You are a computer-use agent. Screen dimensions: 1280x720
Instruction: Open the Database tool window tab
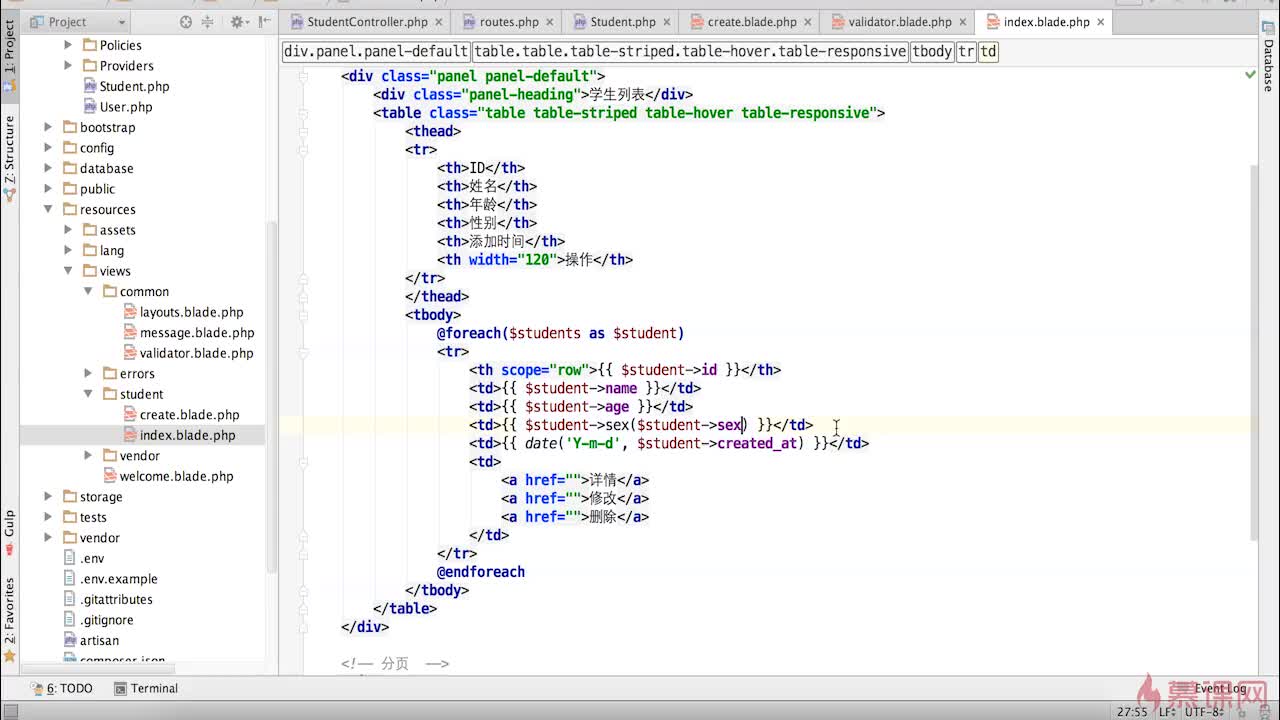1268,59
